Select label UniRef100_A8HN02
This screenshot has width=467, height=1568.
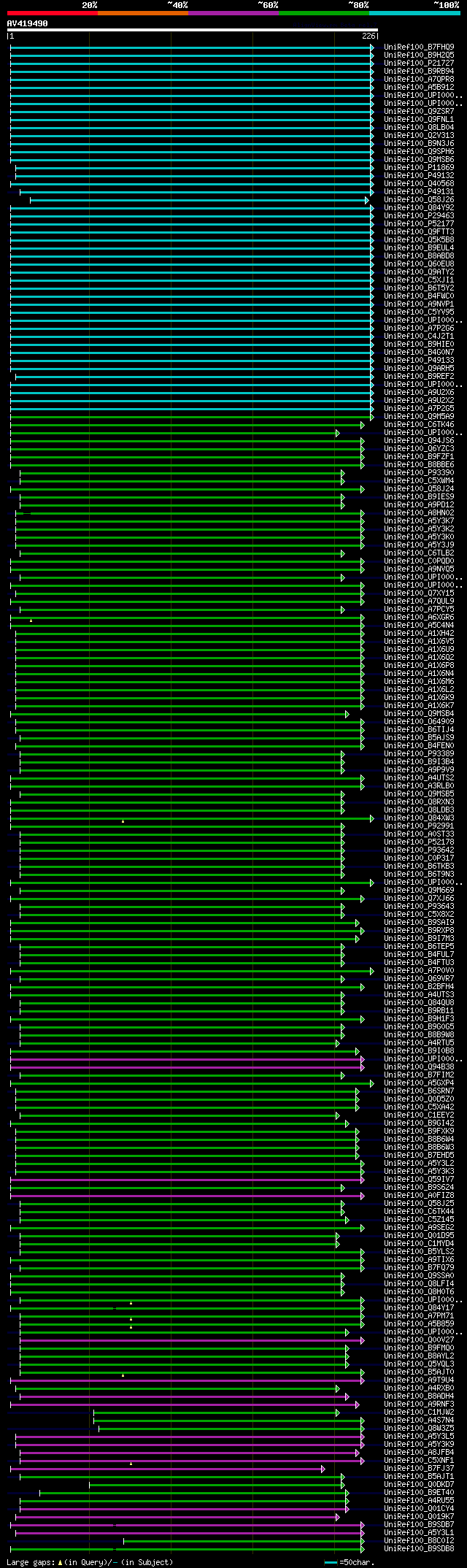coord(419,512)
